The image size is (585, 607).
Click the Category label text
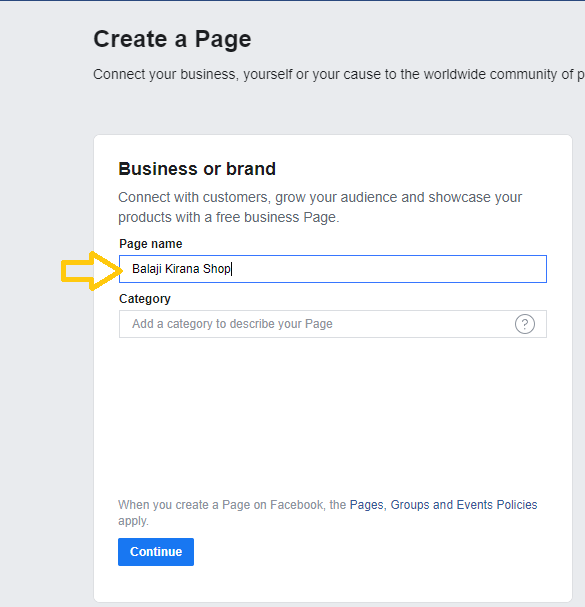(x=145, y=299)
